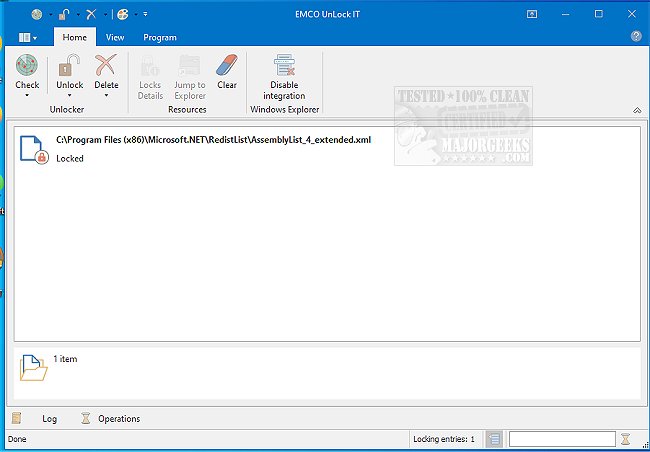The image size is (650, 452).
Task: Maximize the EMCO UnLock IT window
Action: [599, 15]
